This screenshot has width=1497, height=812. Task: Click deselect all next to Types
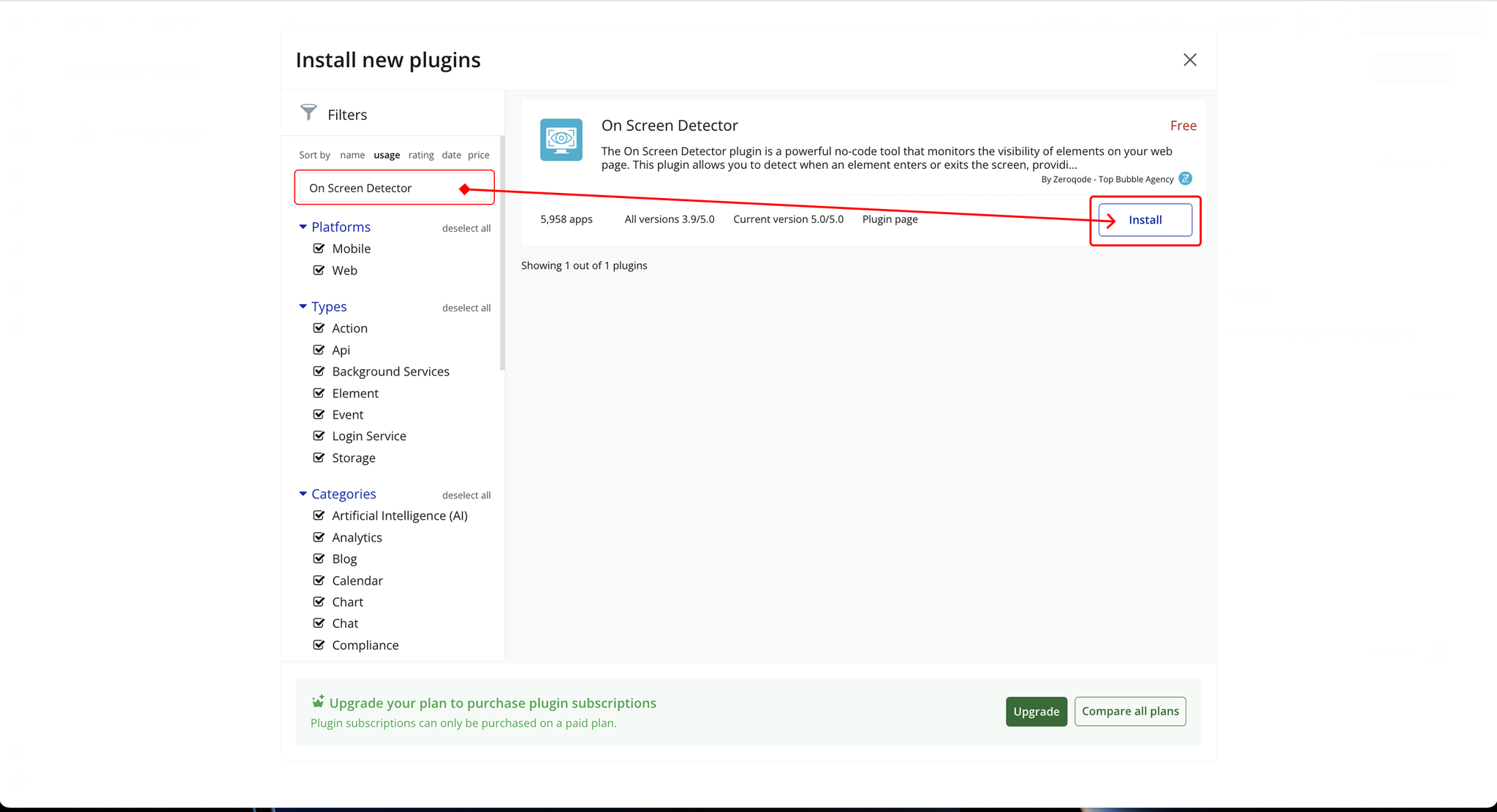point(466,308)
